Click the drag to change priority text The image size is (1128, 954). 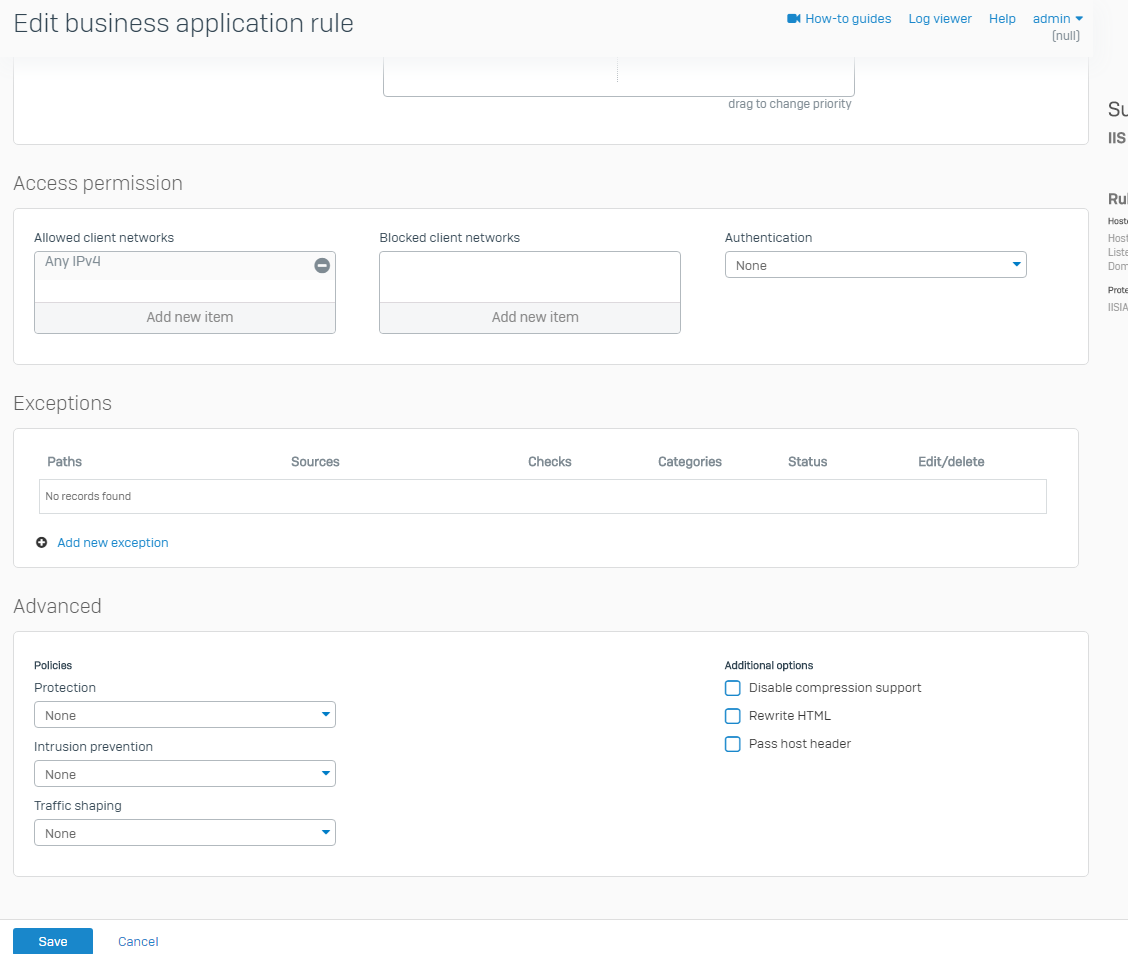(789, 104)
